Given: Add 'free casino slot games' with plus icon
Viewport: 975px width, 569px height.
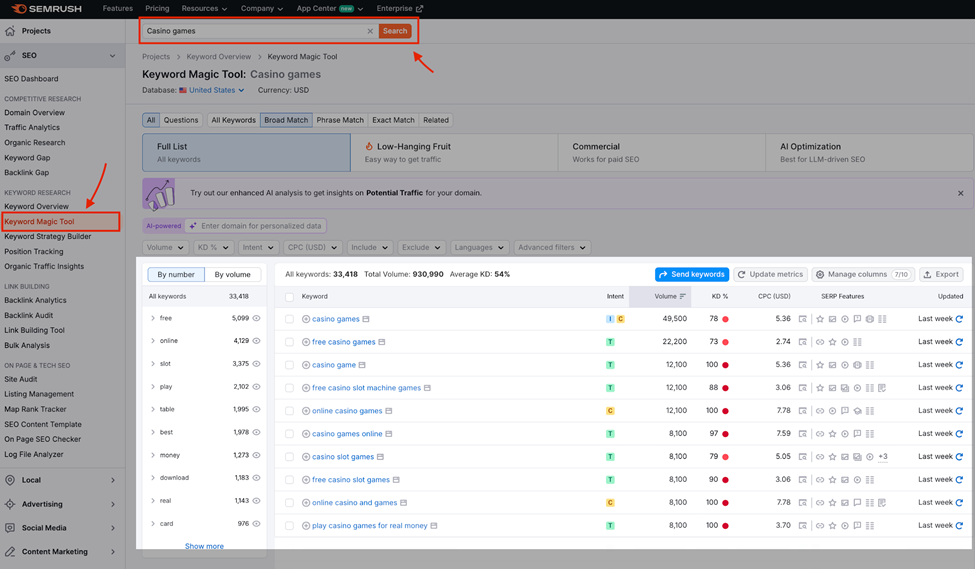Looking at the screenshot, I should 306,480.
